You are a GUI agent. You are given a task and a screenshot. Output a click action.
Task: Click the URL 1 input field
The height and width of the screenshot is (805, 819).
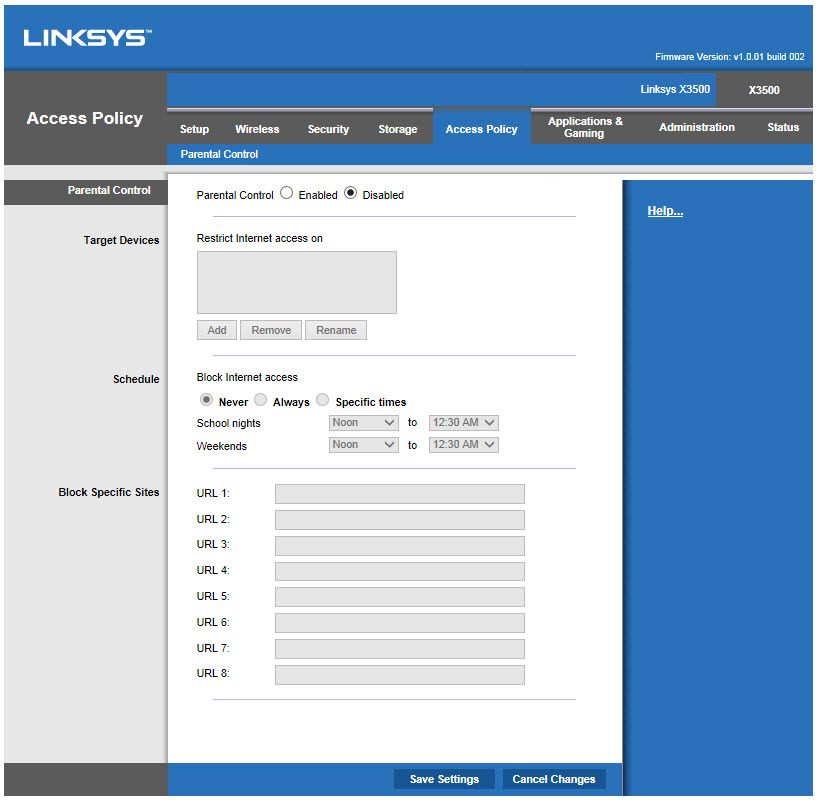tap(400, 494)
